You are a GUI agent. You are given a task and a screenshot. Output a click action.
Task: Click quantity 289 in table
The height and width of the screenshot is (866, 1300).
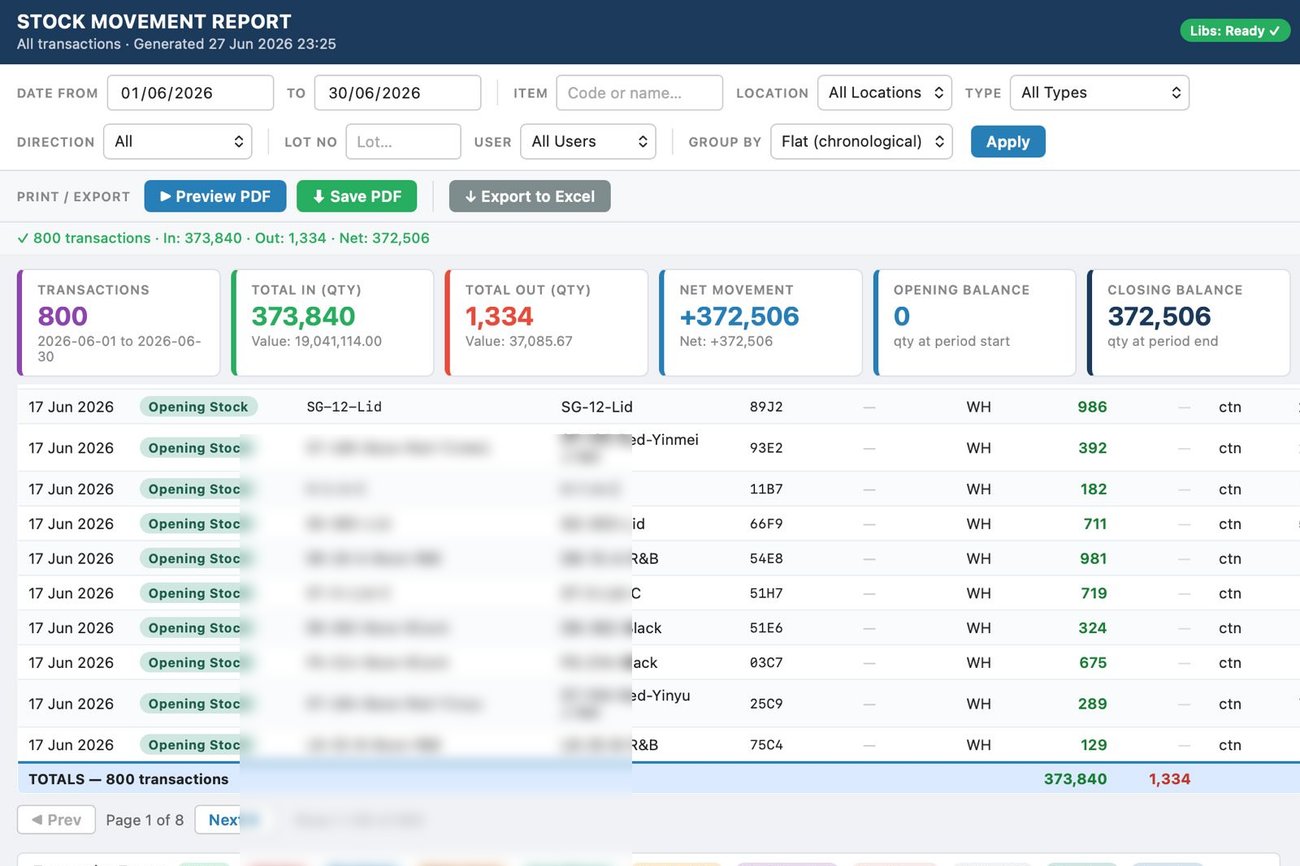(1092, 704)
